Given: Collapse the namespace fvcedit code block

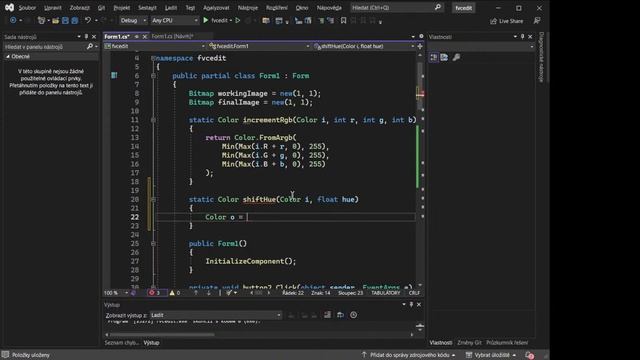Looking at the screenshot, I should coord(153,58).
